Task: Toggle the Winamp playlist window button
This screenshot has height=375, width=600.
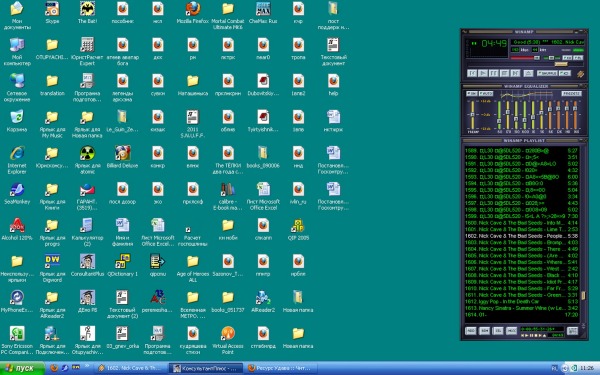Action: point(578,58)
